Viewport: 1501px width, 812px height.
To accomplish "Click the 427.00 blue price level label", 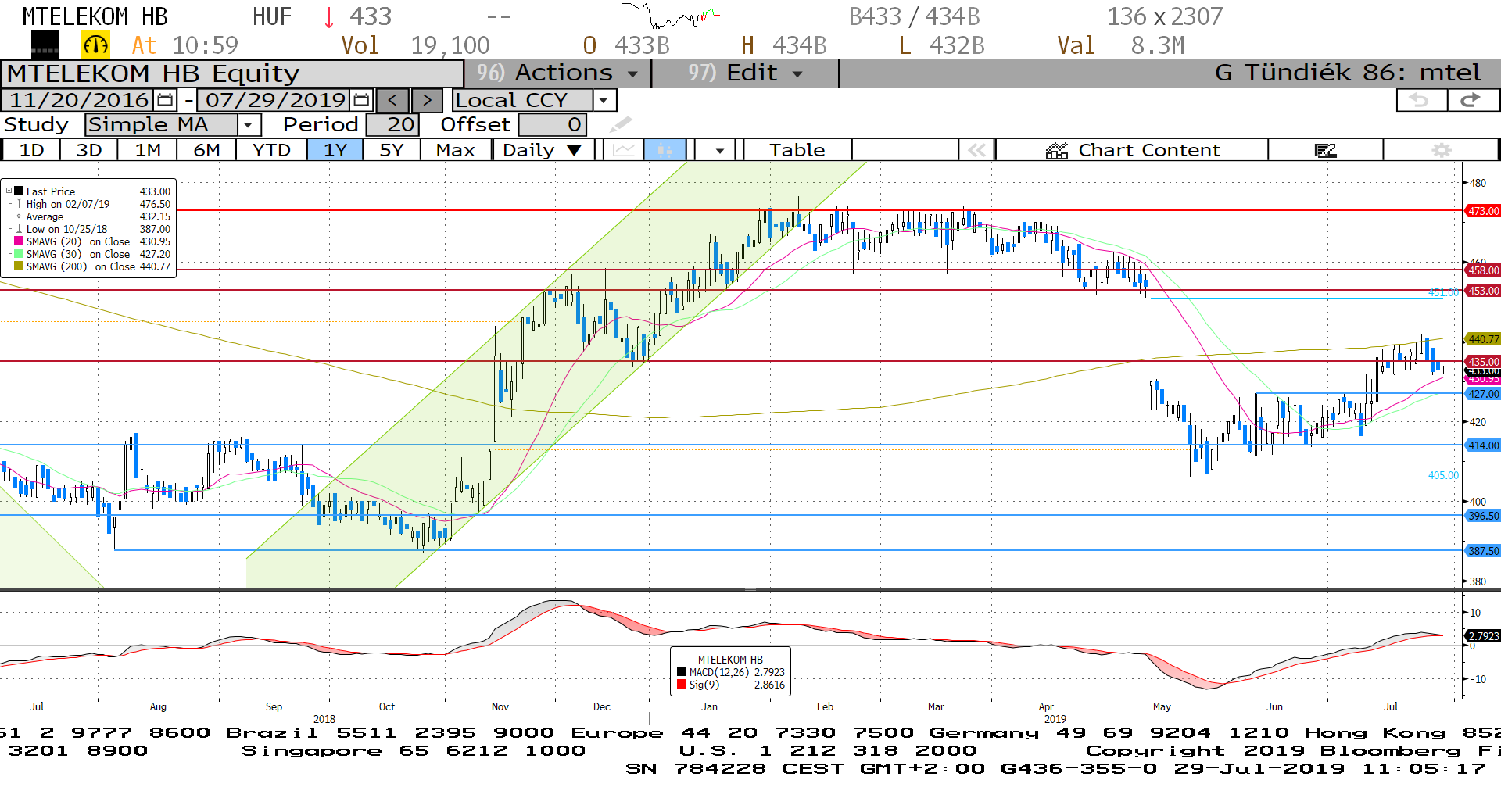I will (x=1482, y=394).
